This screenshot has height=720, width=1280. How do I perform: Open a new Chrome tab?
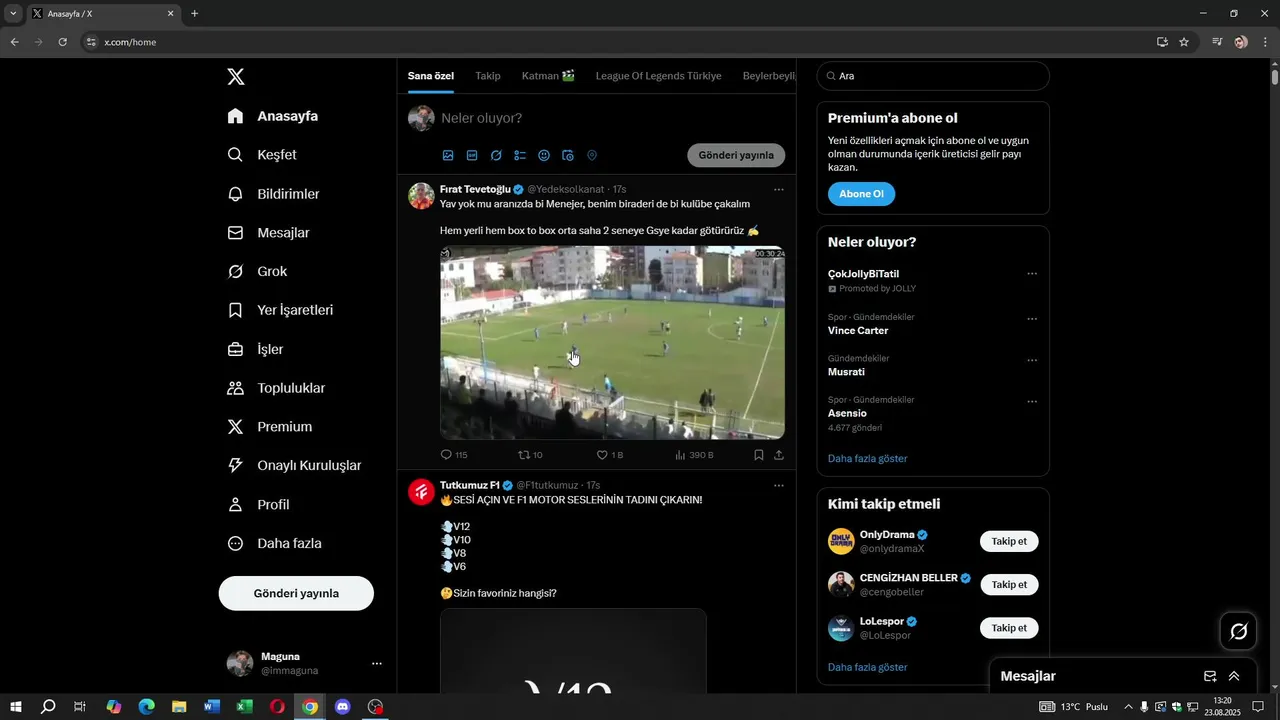[x=194, y=14]
